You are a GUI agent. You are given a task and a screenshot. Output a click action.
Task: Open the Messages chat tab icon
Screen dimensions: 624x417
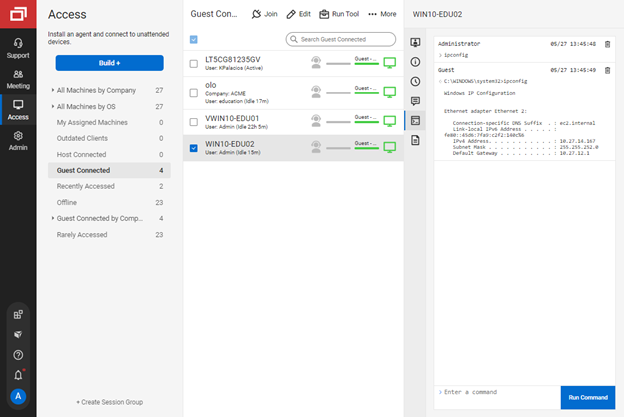pyautogui.click(x=415, y=101)
